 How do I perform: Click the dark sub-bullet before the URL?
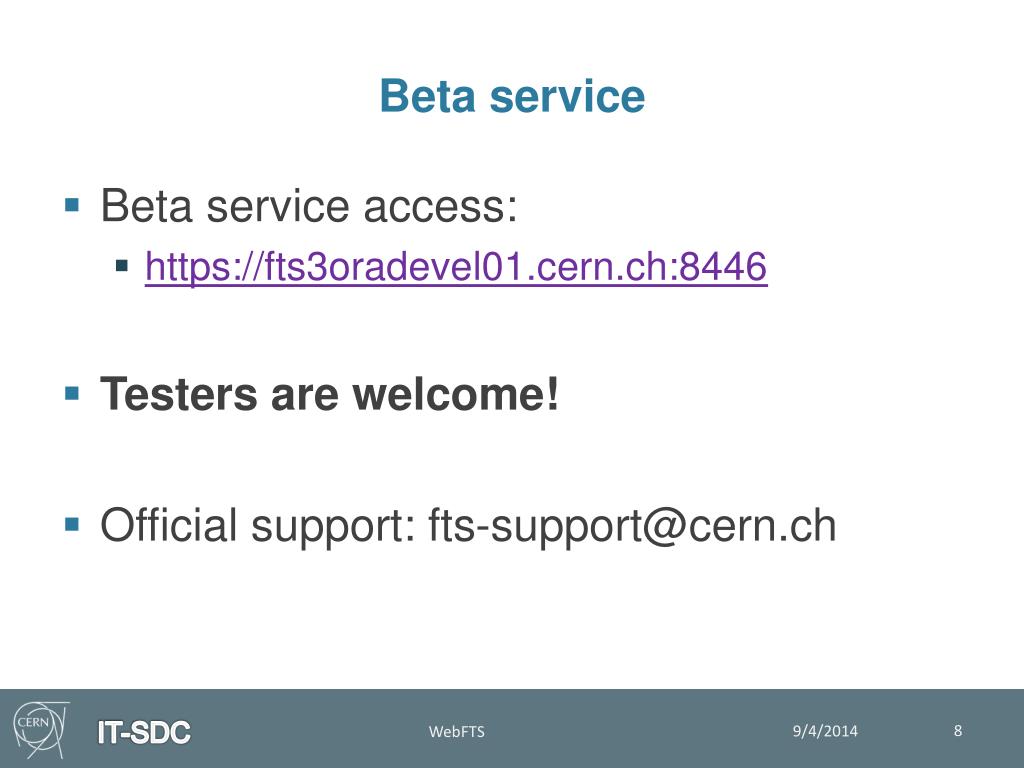[x=121, y=265]
